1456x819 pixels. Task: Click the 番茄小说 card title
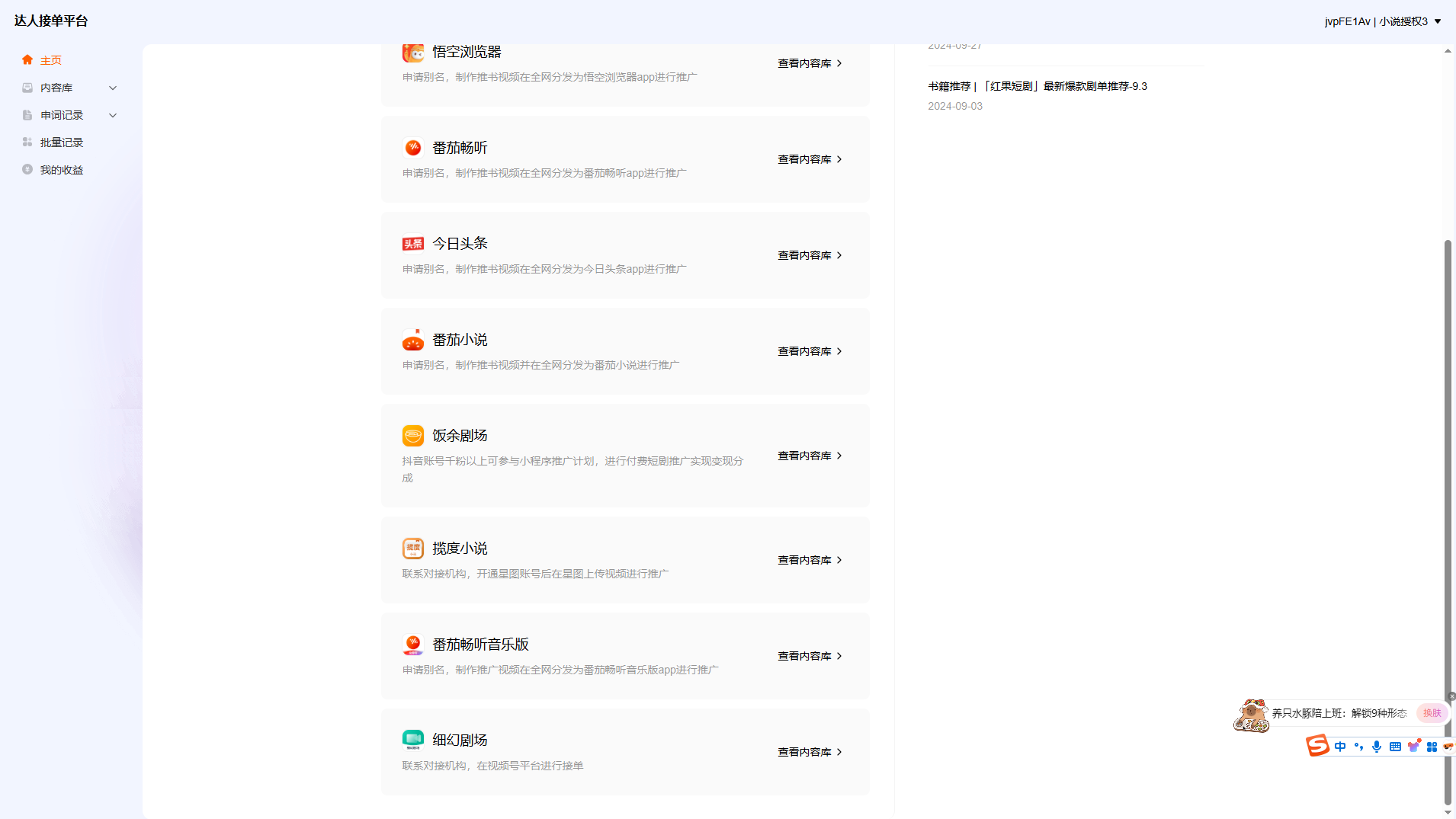460,340
